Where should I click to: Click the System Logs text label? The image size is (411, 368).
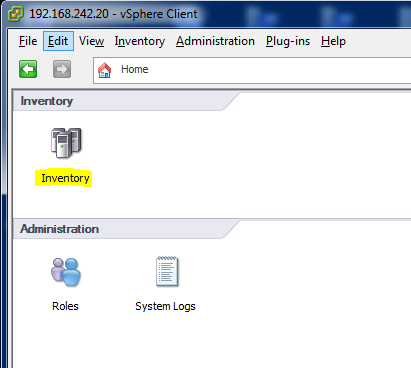coord(165,306)
